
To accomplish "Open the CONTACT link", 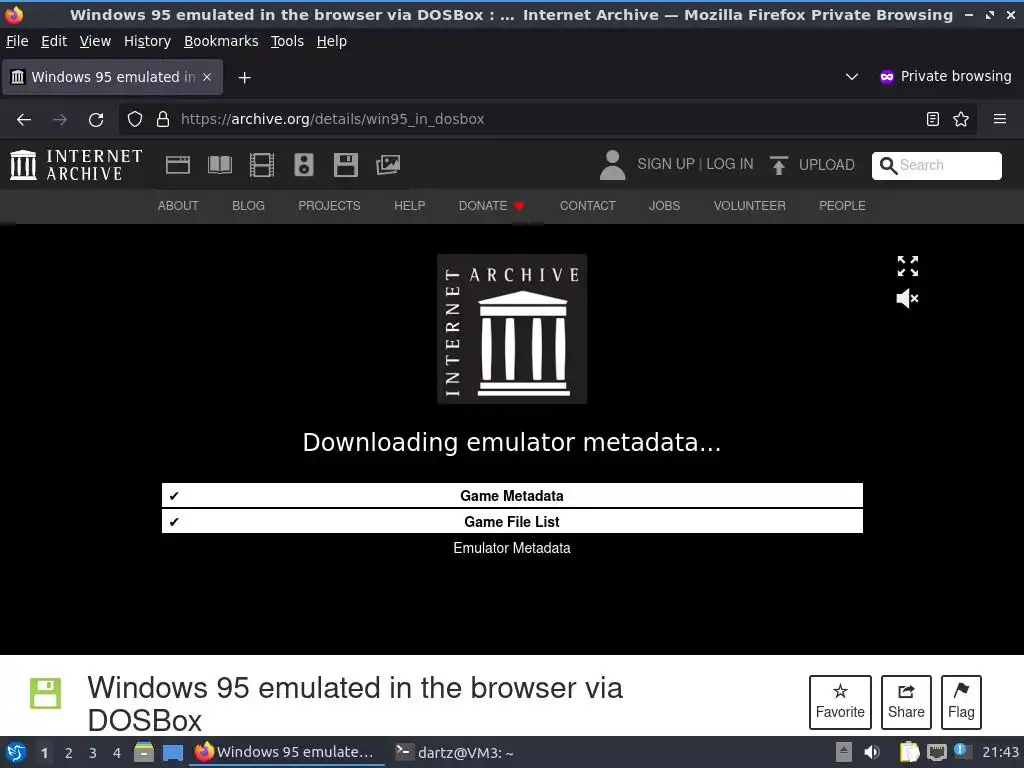I will pyautogui.click(x=587, y=206).
